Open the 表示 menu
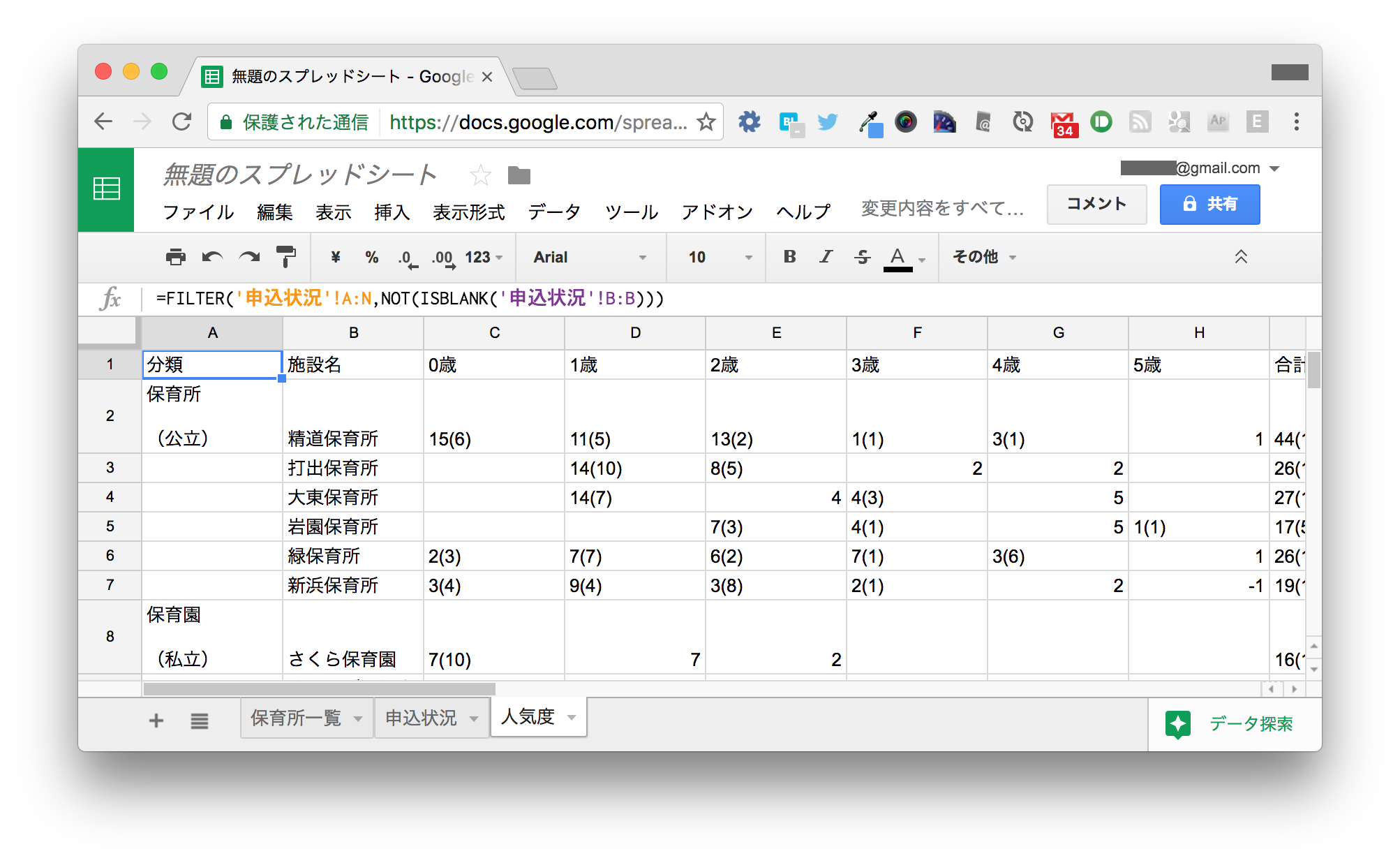 click(333, 212)
